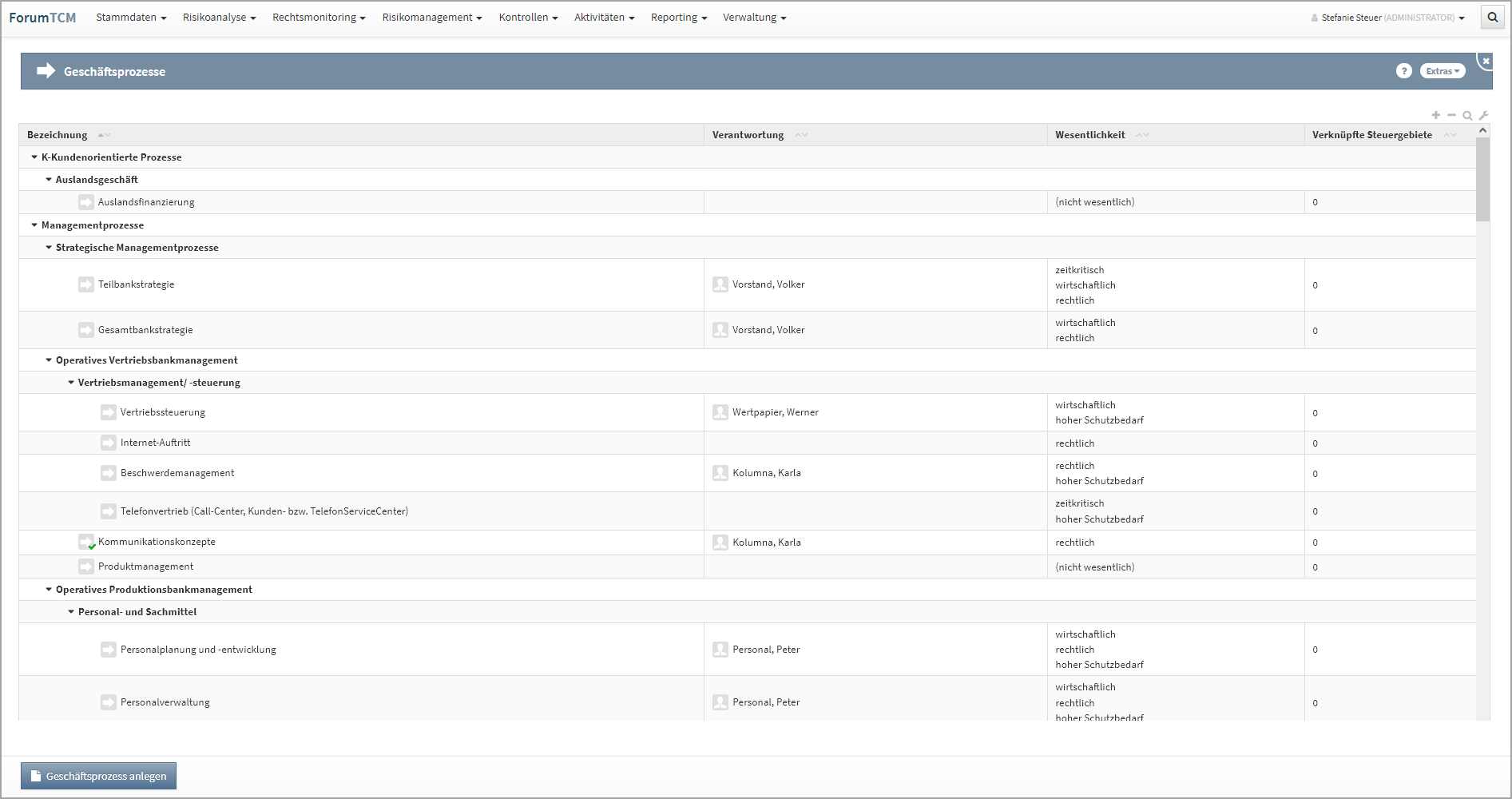1512x799 pixels.
Task: Collapse the Personal- und Sachmittel group
Action: pos(70,611)
